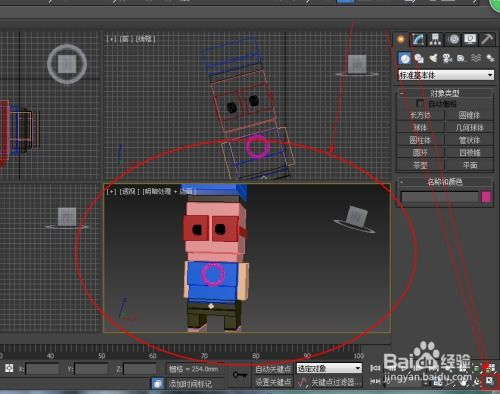Select the Lights category icon

tap(433, 59)
